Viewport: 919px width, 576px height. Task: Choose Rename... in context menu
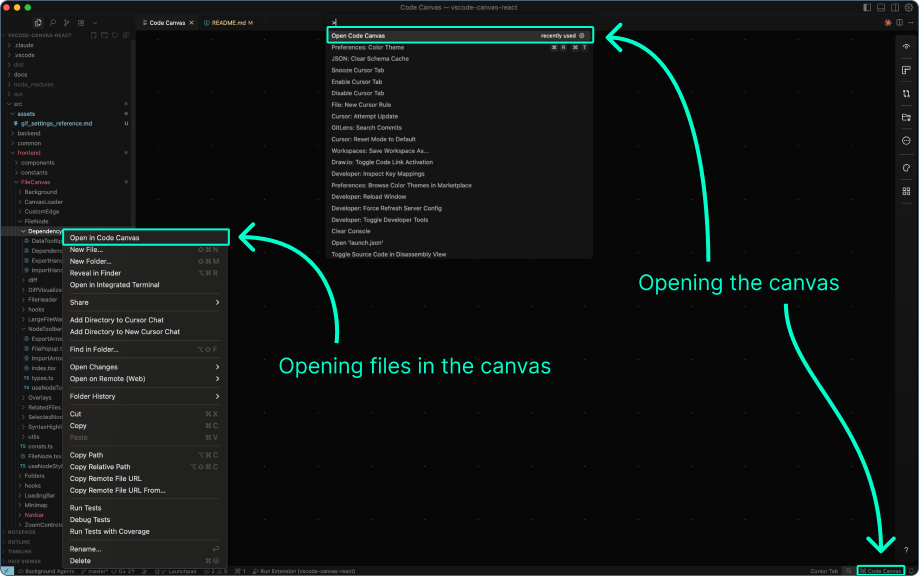coord(144,549)
